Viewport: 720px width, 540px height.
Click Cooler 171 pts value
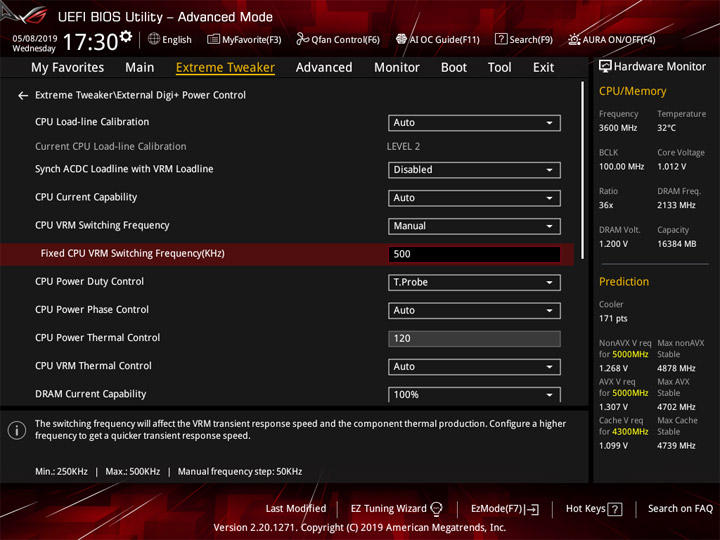pos(613,319)
